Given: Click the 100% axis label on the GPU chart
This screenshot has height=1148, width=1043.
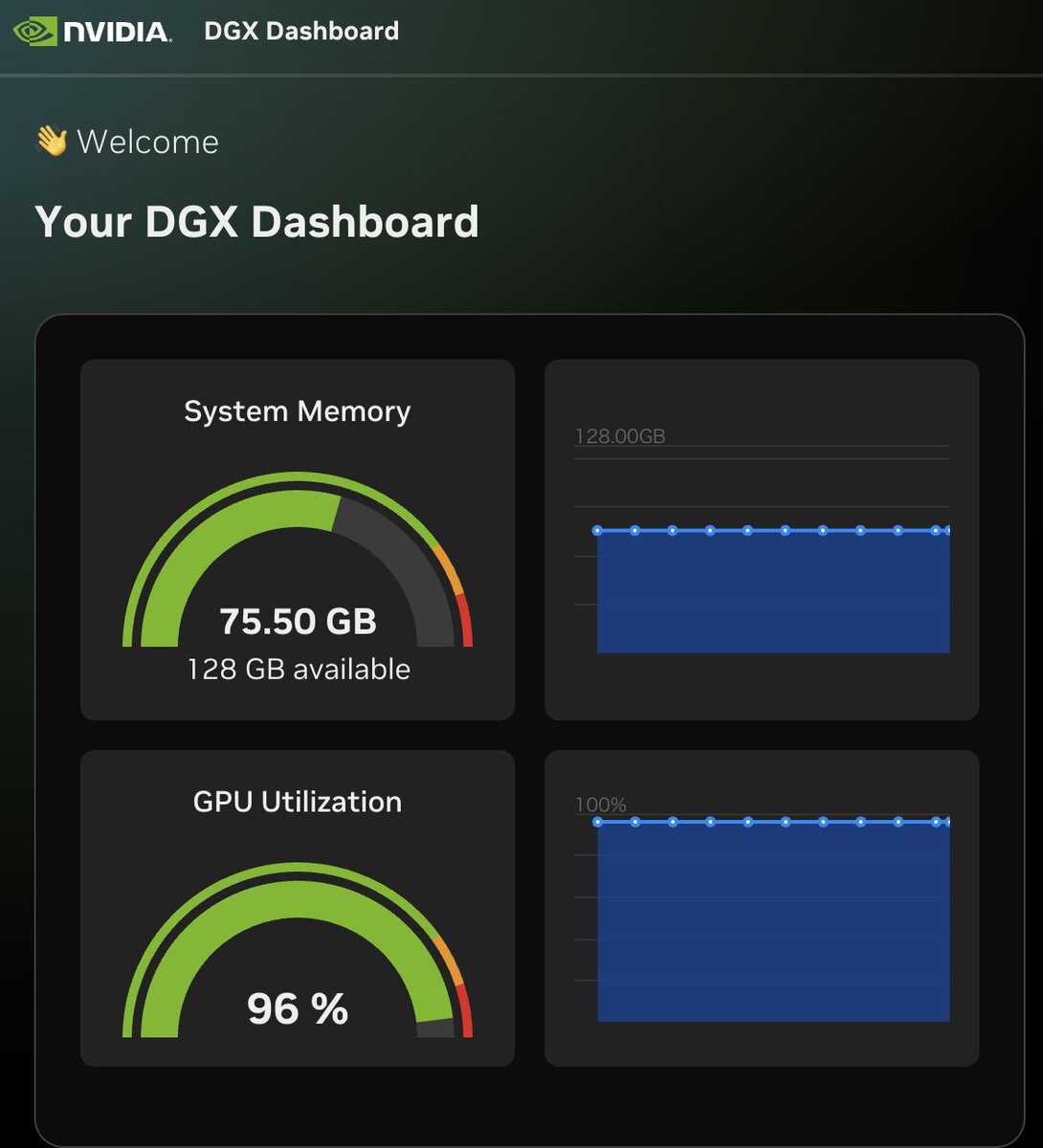Looking at the screenshot, I should click(601, 806).
